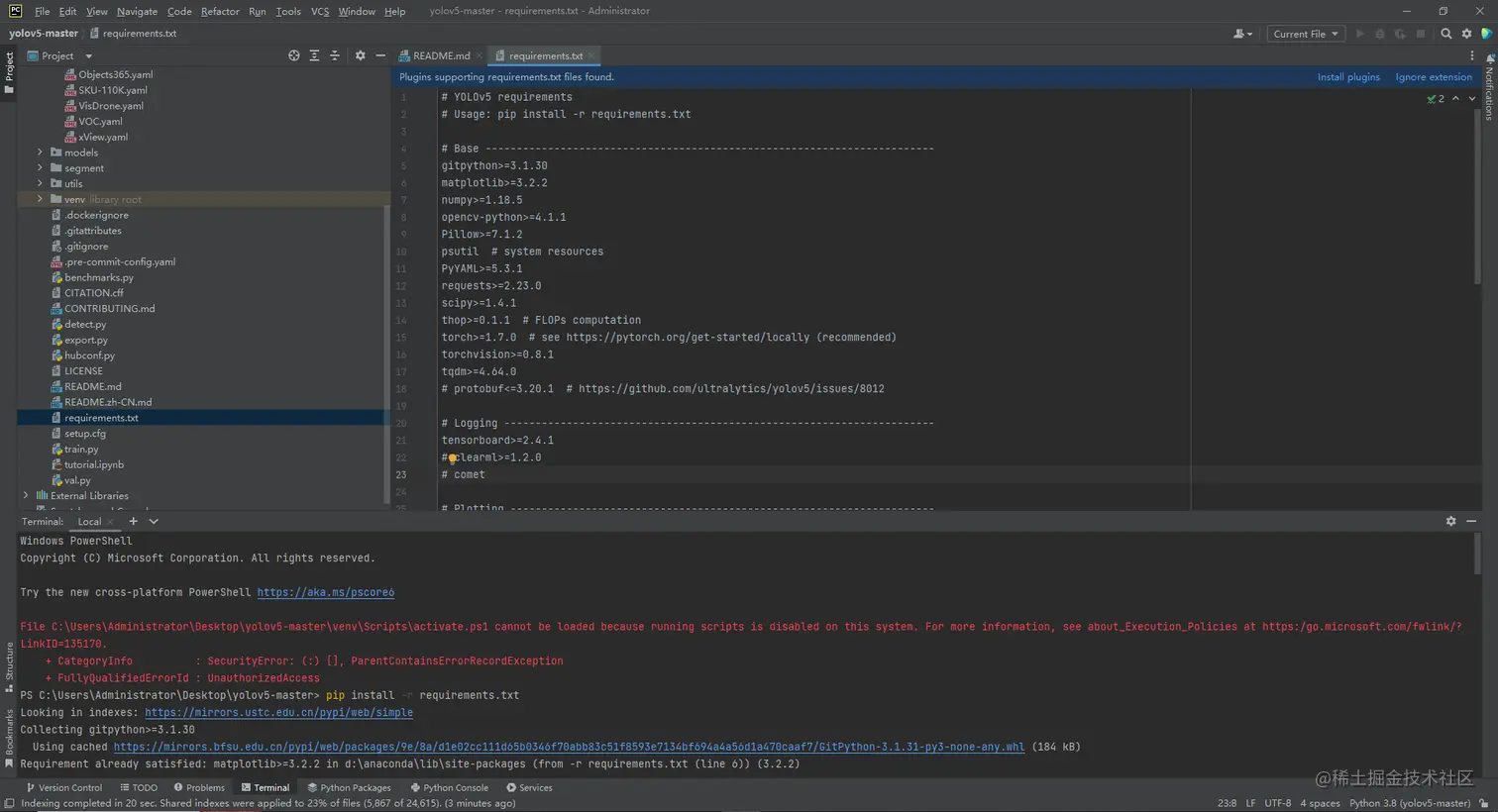Expand the utils folder
This screenshot has height=812, width=1498.
click(x=40, y=183)
